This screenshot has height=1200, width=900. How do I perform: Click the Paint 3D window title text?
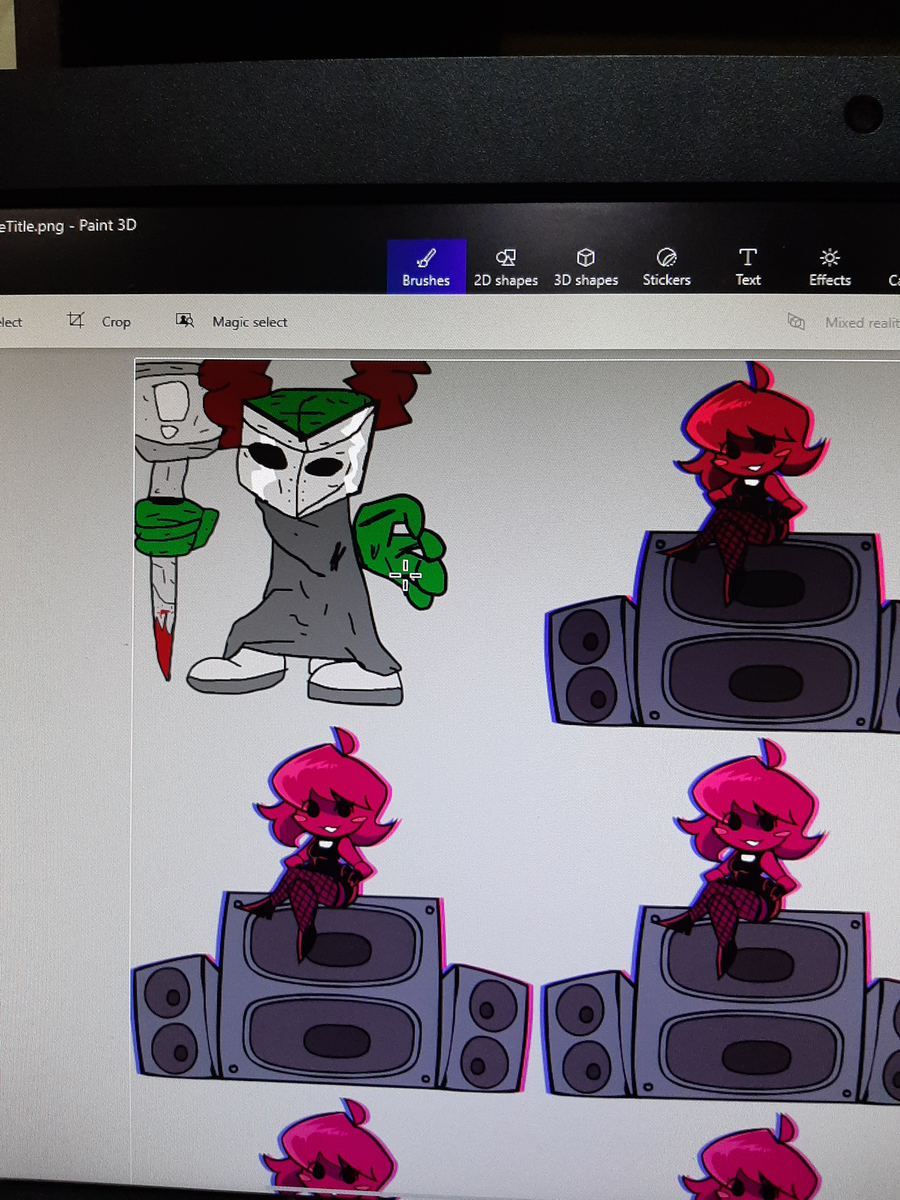coord(68,225)
